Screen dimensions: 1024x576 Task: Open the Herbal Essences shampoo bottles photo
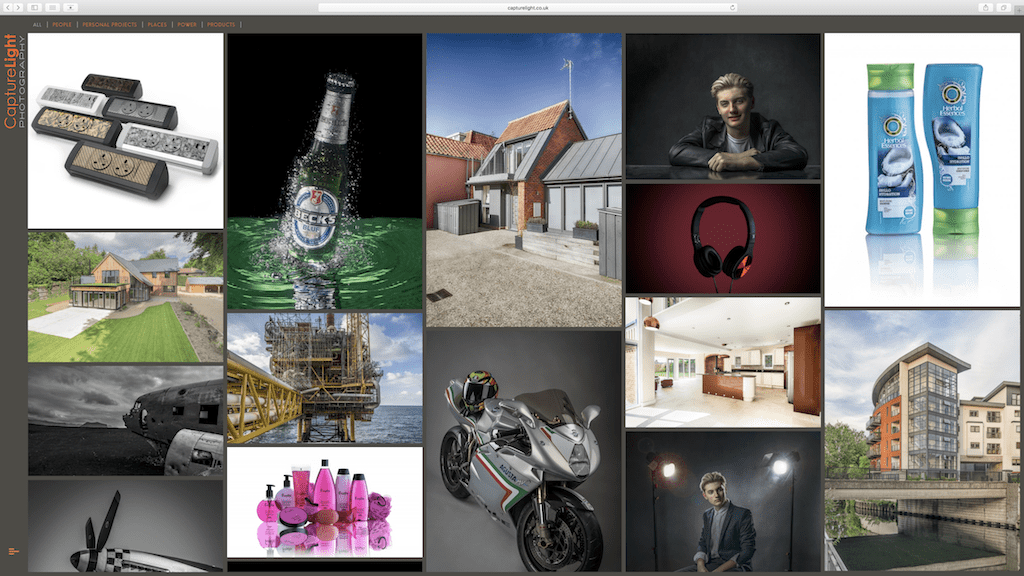click(922, 170)
